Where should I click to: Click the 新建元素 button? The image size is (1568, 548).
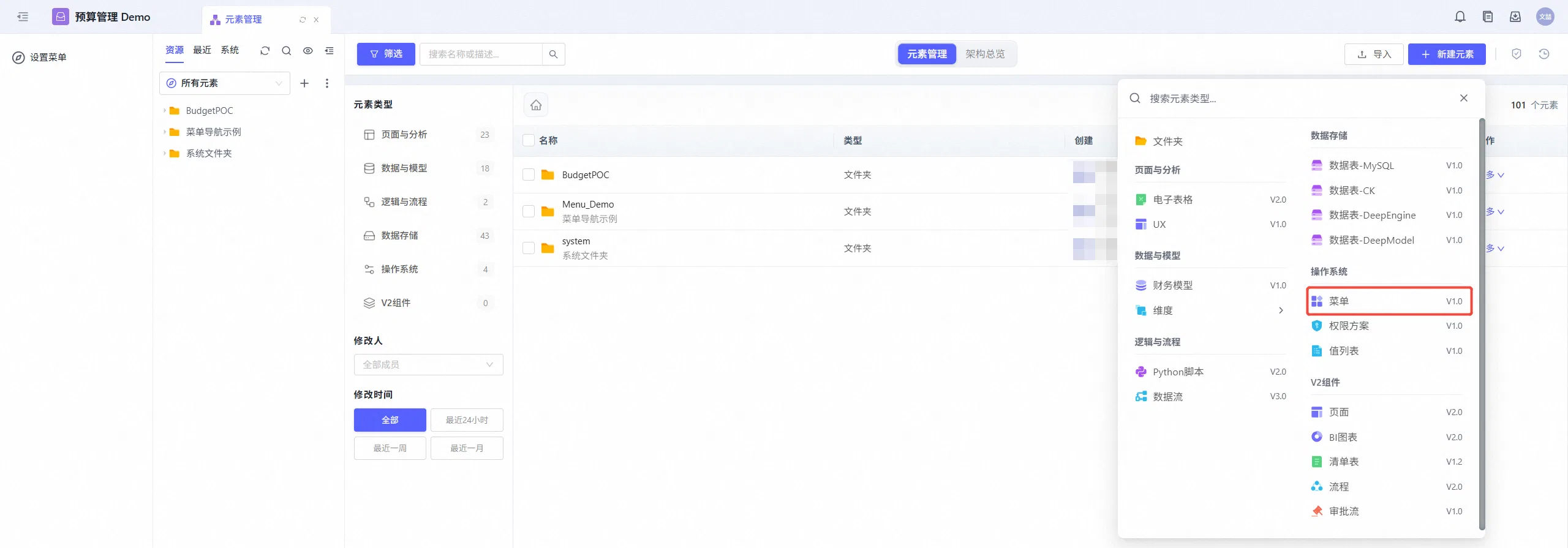tap(1447, 54)
